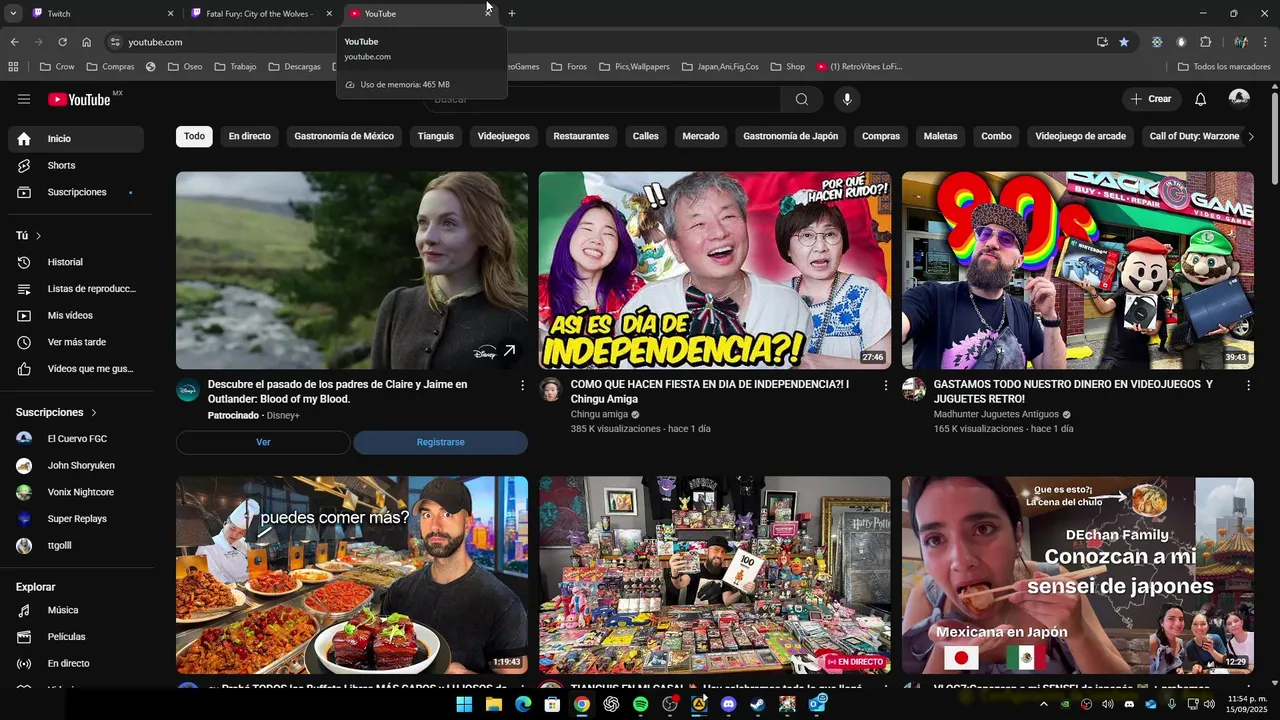Open Spotify from the taskbar
The height and width of the screenshot is (720, 1280).
[641, 704]
